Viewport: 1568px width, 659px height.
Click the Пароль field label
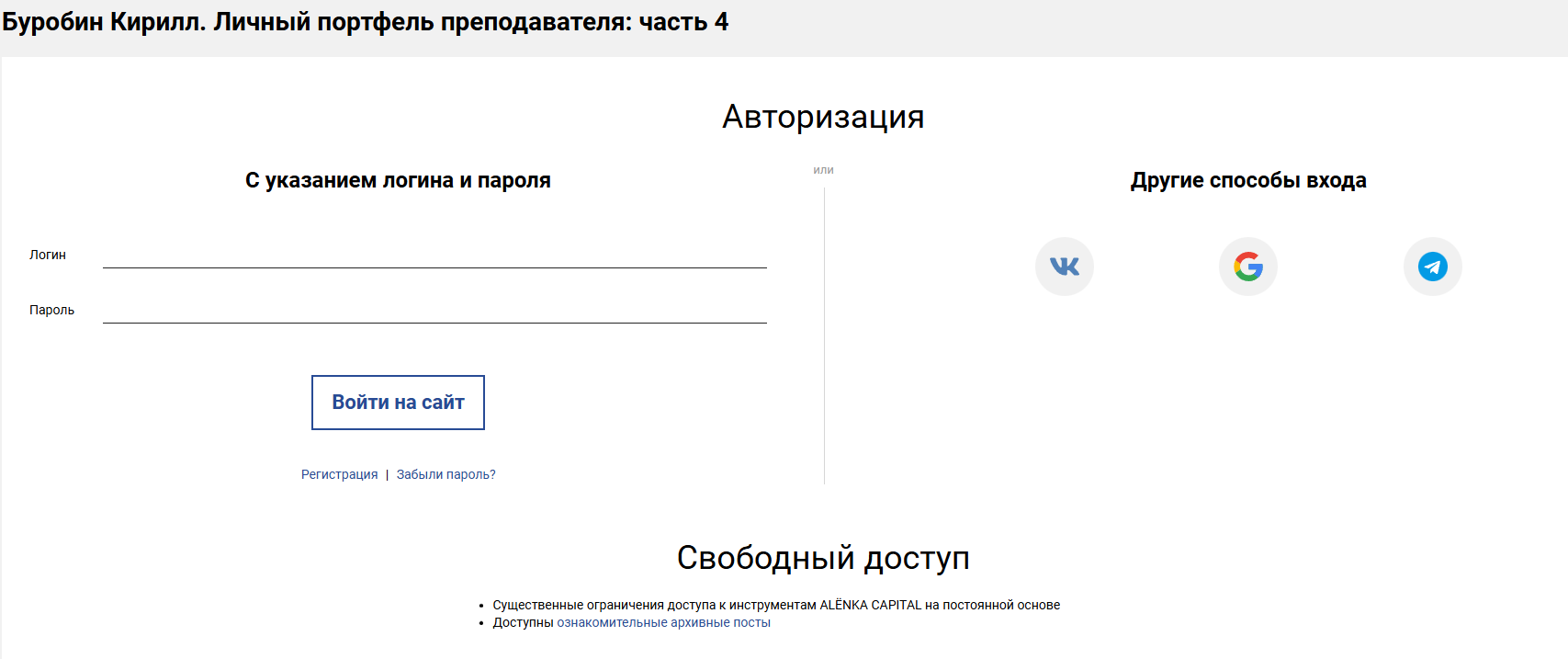(51, 310)
